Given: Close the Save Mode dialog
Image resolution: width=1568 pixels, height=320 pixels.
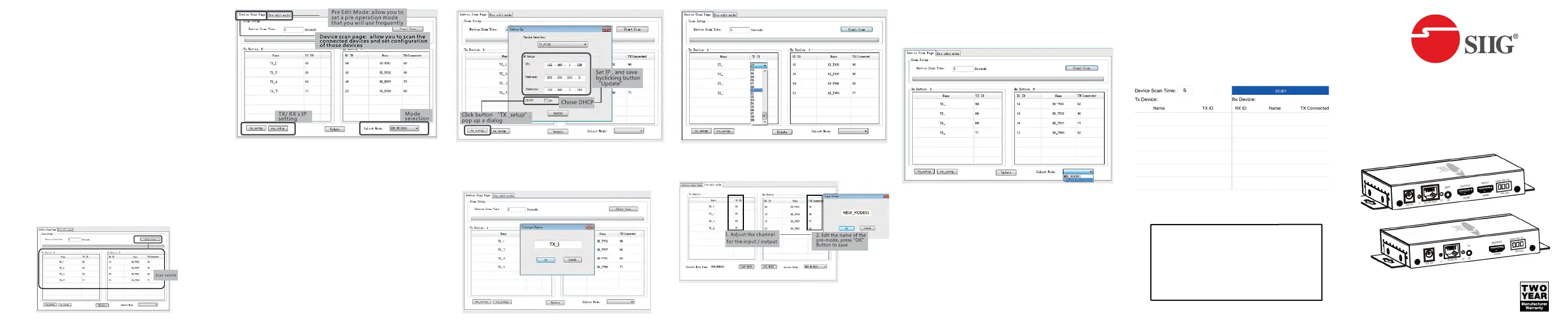Looking at the screenshot, I should (886, 196).
